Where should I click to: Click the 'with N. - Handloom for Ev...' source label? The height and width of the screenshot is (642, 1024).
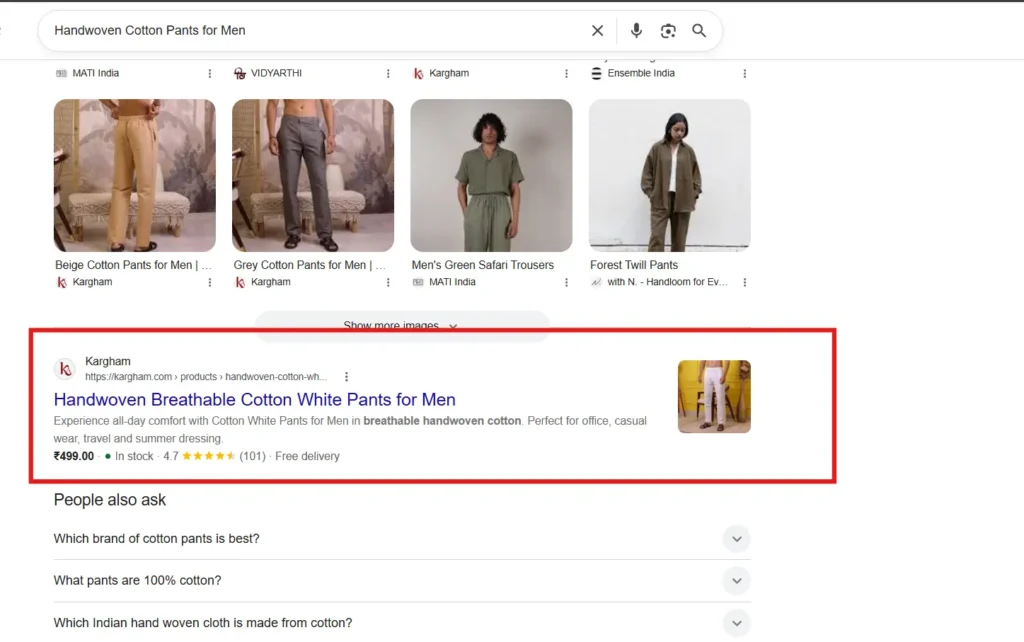tap(667, 282)
